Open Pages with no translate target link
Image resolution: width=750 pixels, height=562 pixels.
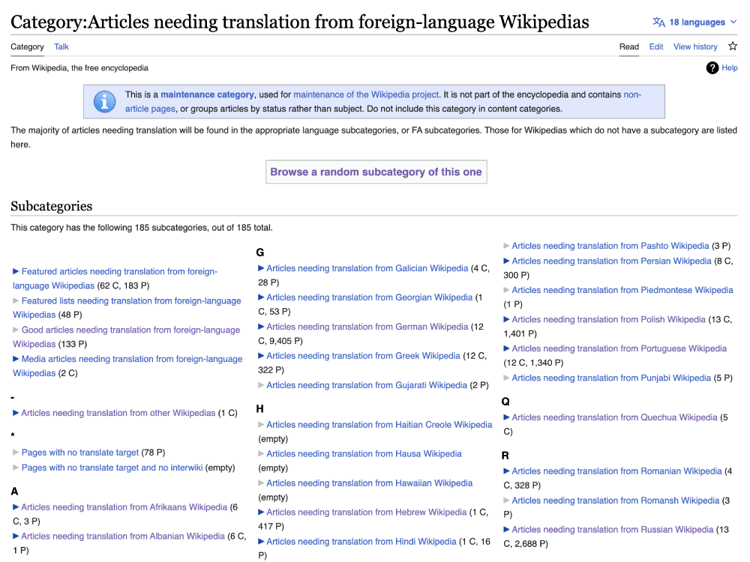coord(80,452)
